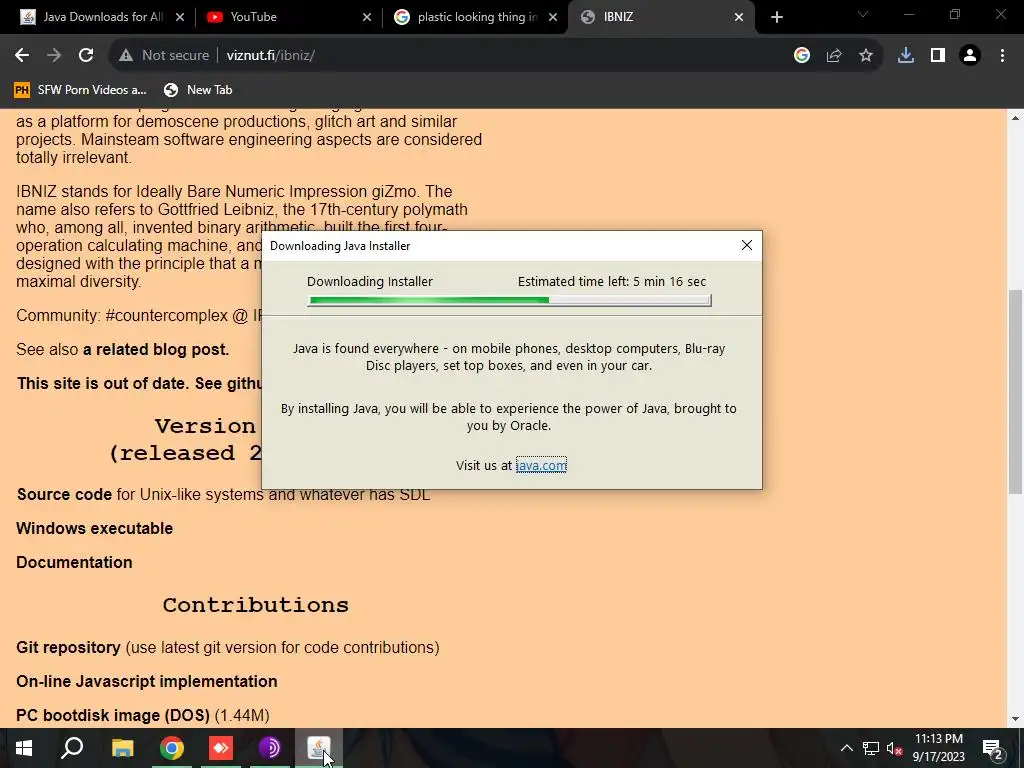
Task: Close the IBNIZ tab
Action: (739, 17)
